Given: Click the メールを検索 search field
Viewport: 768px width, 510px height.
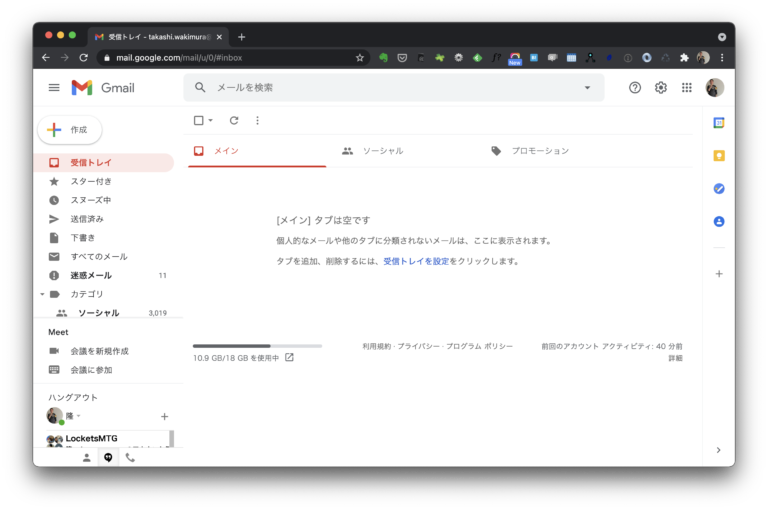Looking at the screenshot, I should pyautogui.click(x=390, y=88).
